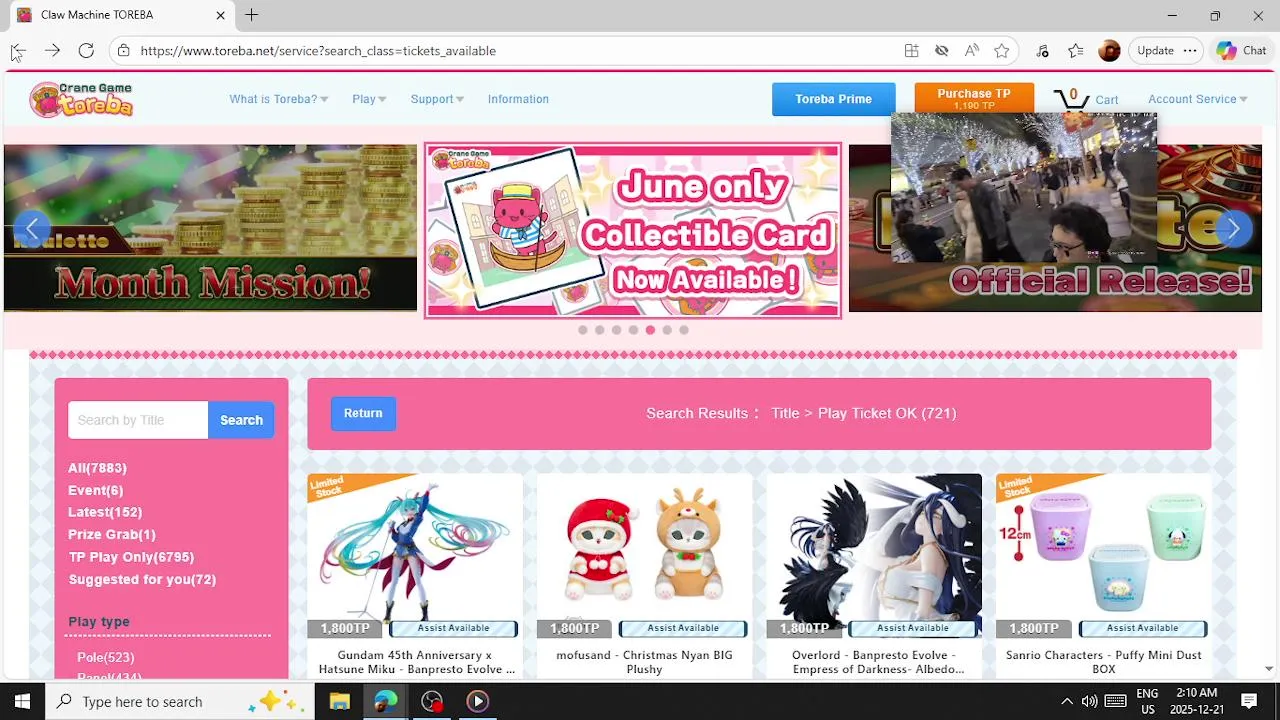Open Hatsune Miku Banpresto Evolve prize
This screenshot has height=720, width=1280.
[414, 575]
